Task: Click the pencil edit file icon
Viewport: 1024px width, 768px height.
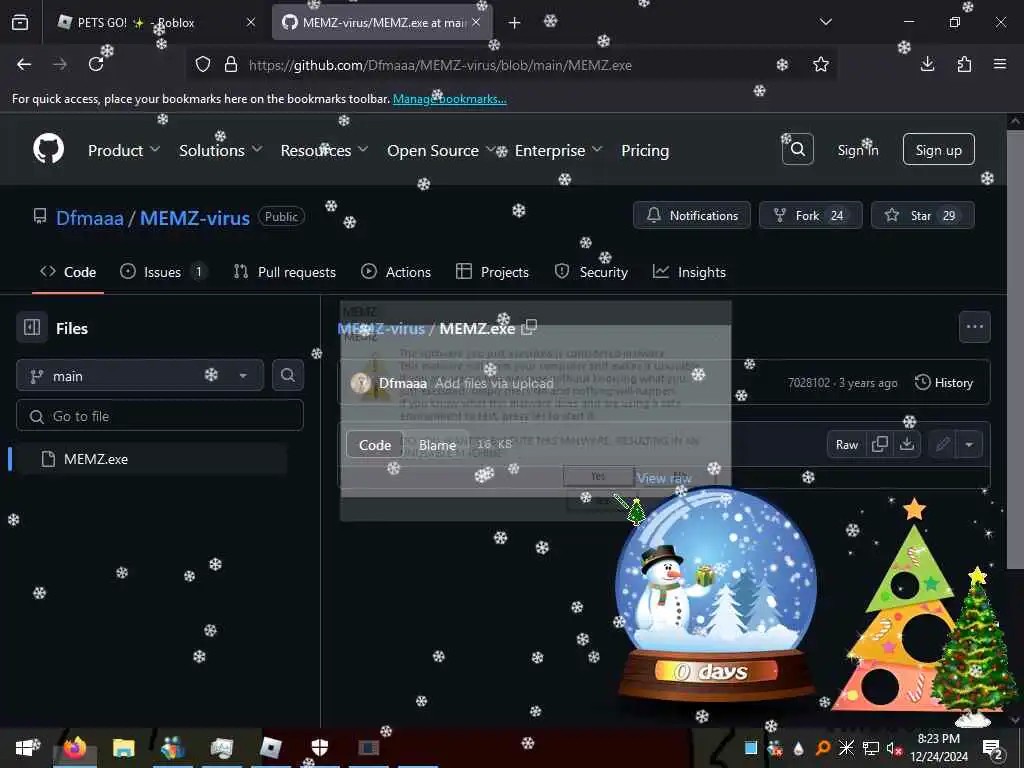Action: click(x=942, y=445)
